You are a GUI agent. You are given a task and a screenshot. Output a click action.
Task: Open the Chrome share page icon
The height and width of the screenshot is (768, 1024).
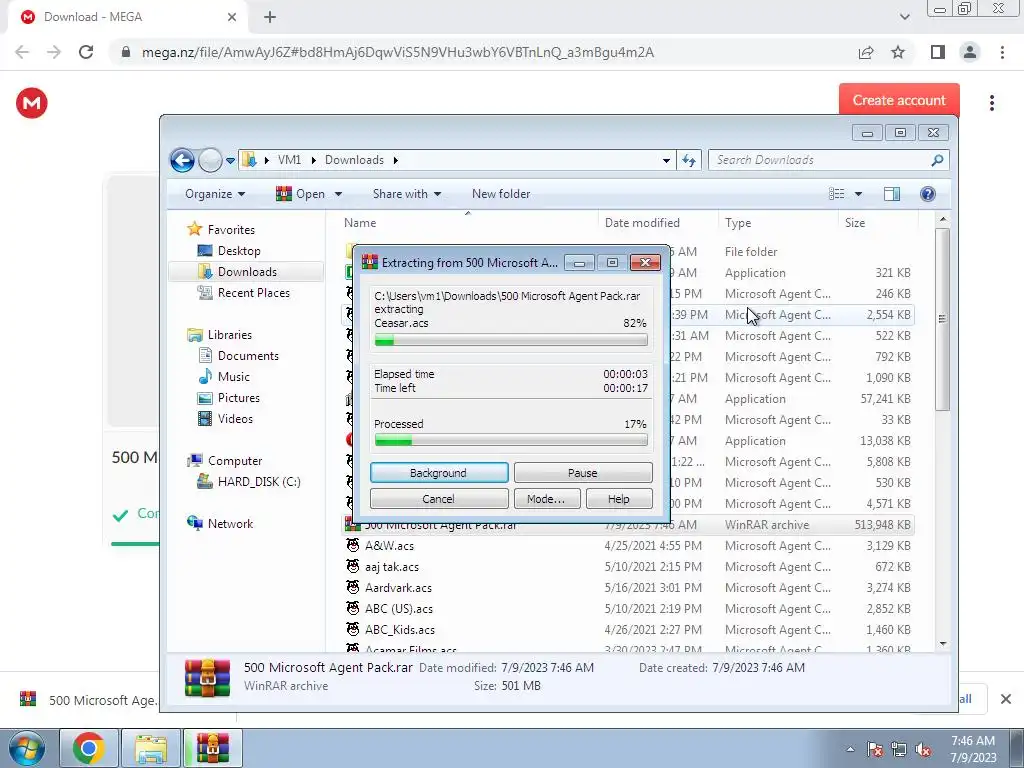(x=866, y=52)
